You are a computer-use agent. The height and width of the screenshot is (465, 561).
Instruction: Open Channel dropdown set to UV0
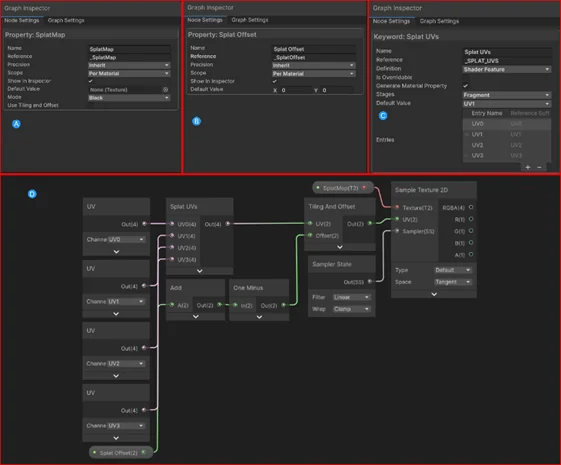126,239
